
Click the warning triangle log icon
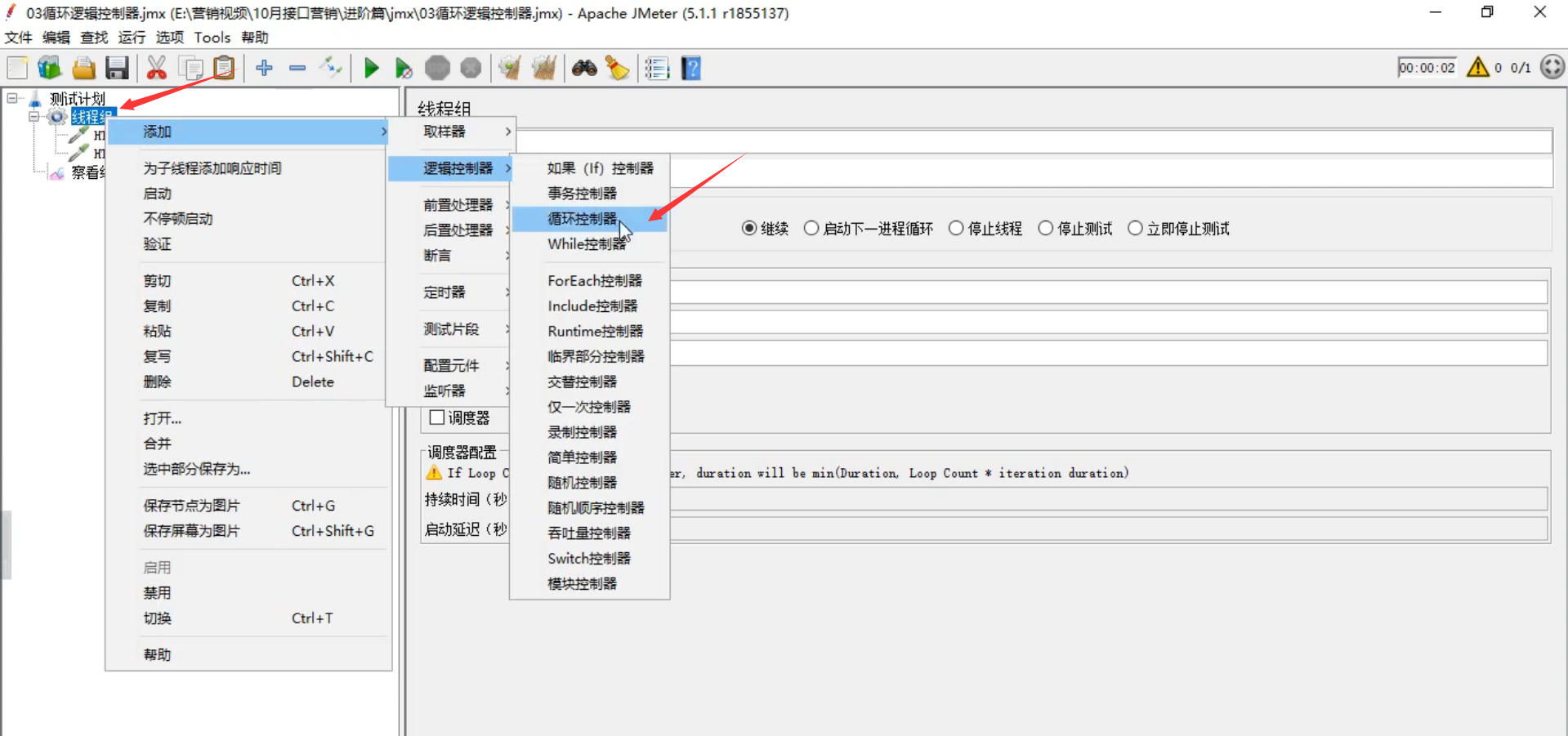[x=1477, y=67]
